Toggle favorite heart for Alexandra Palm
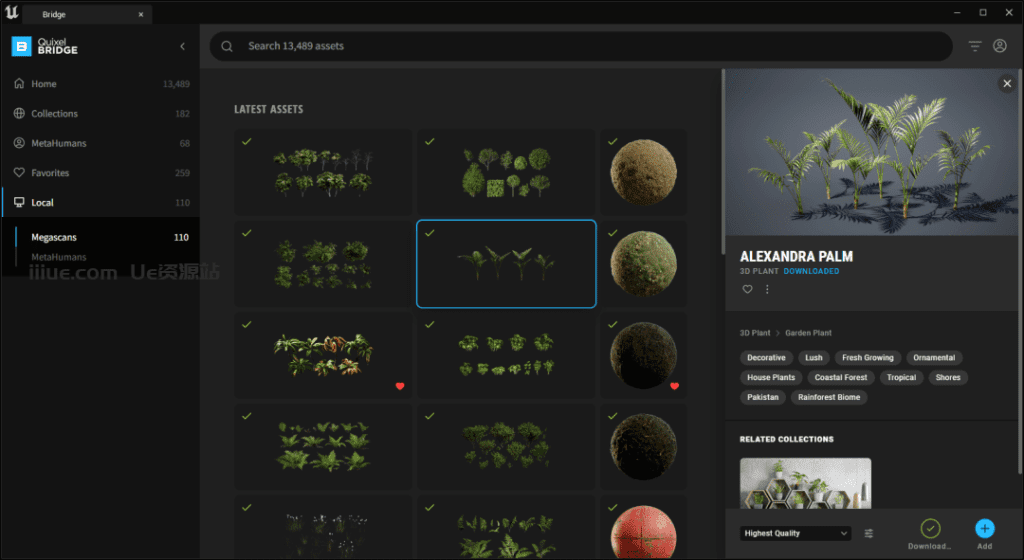1024x560 pixels. click(747, 289)
